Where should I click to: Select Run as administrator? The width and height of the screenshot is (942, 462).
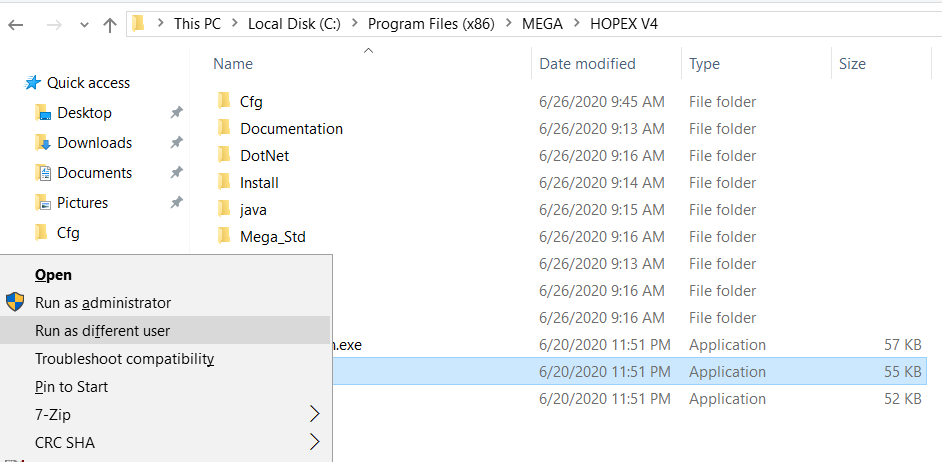click(x=103, y=303)
